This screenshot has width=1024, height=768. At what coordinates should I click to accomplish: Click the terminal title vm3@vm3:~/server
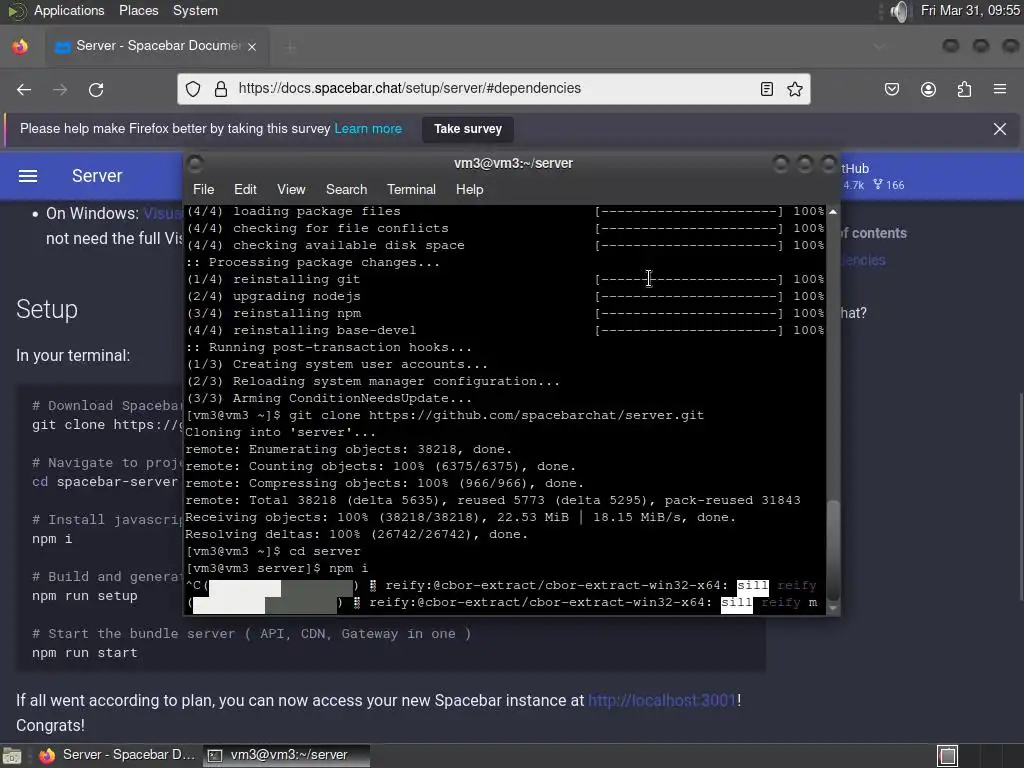coord(513,163)
